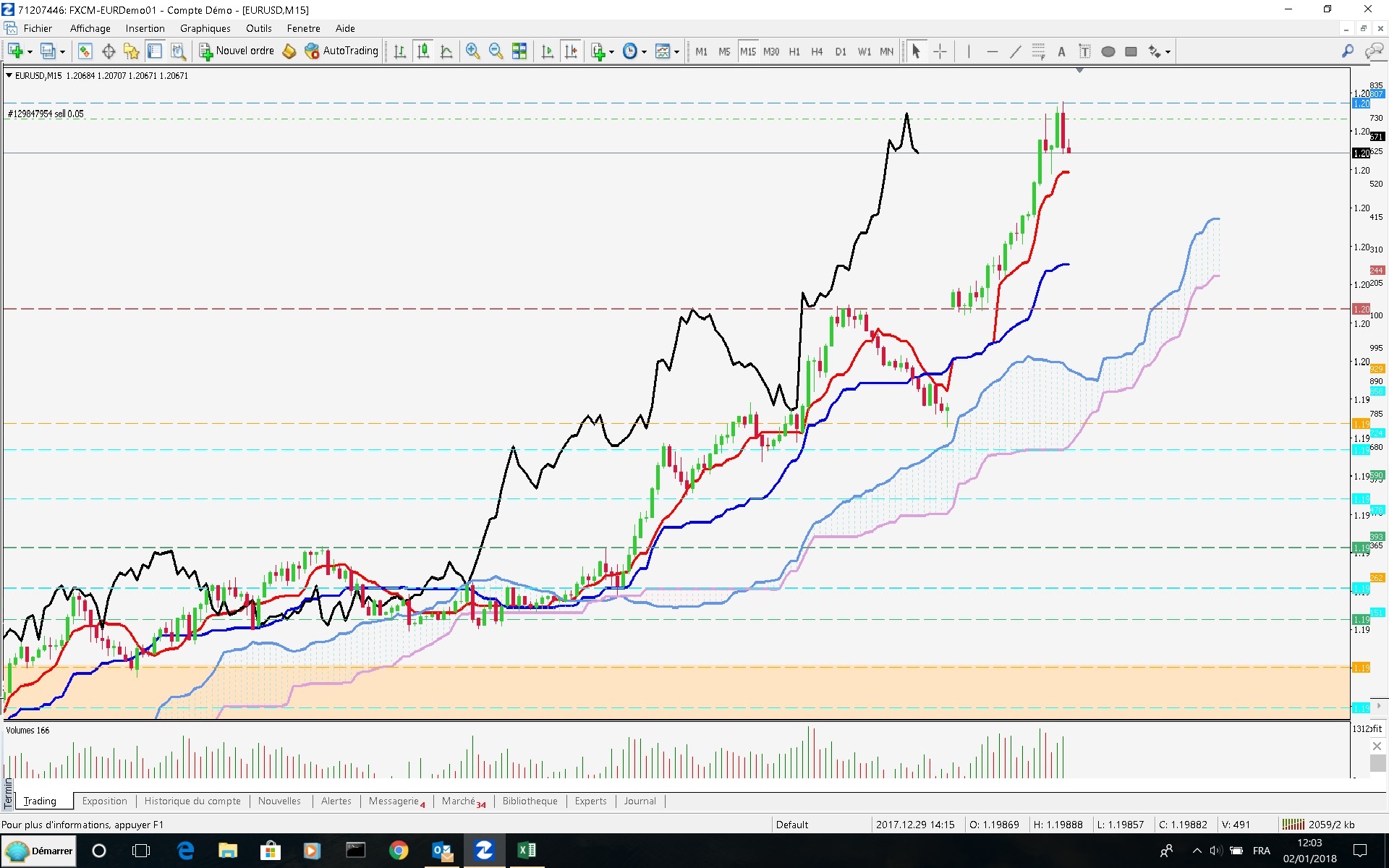Open the Affichage menu

[x=90, y=28]
